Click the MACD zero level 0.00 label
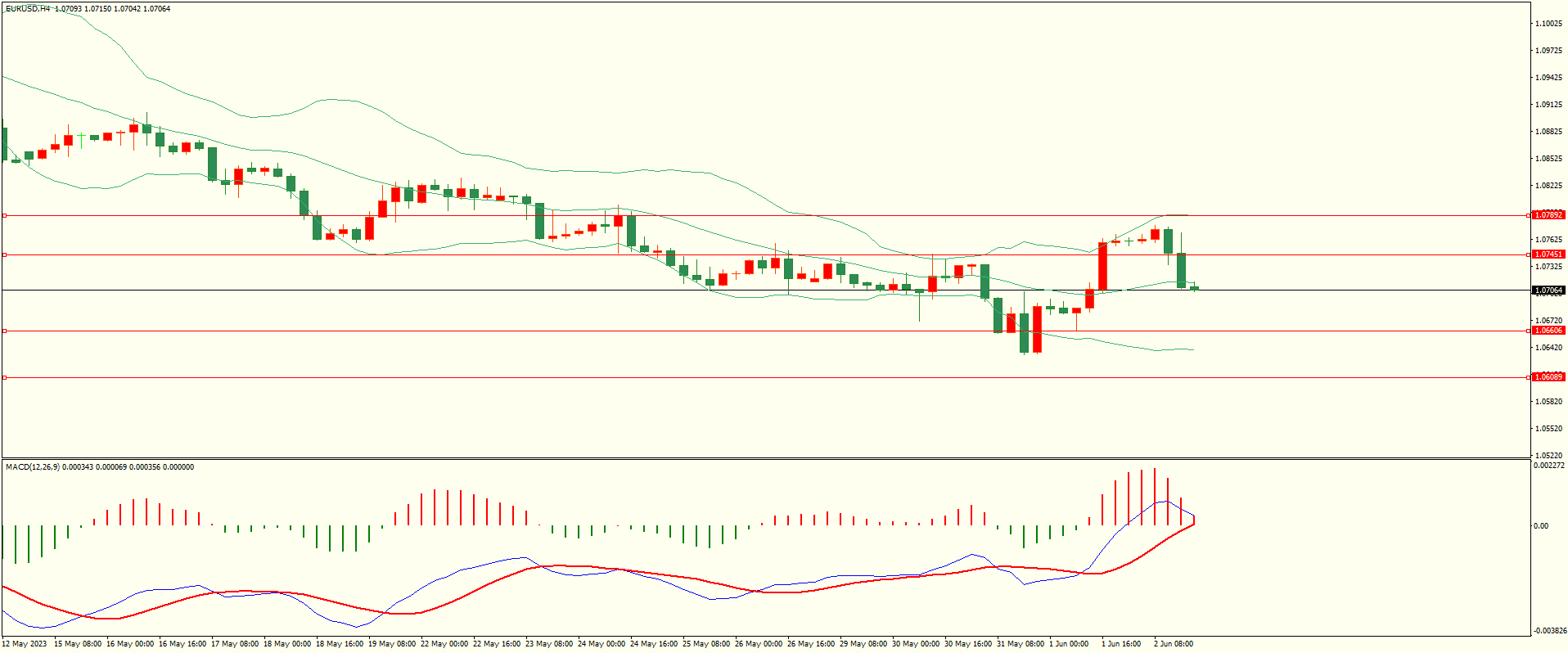 (x=1541, y=526)
